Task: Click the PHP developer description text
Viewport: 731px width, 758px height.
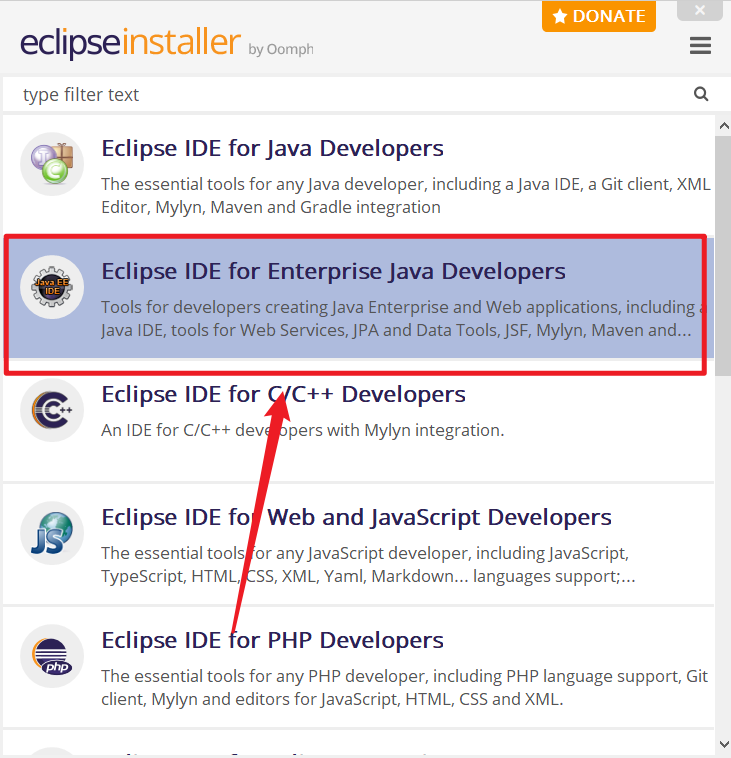Action: point(404,687)
